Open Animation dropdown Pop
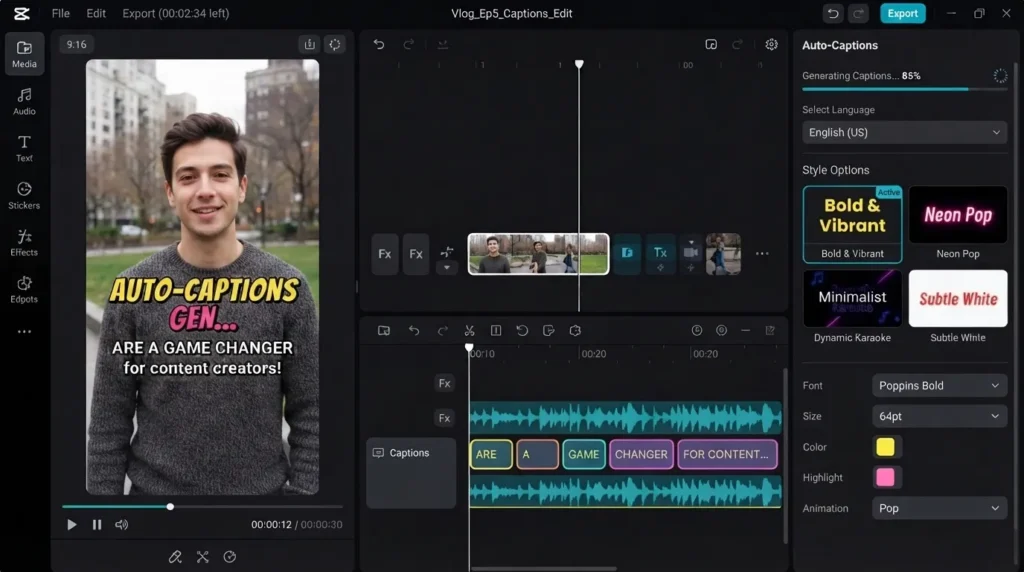The height and width of the screenshot is (572, 1024). pyautogui.click(x=939, y=509)
